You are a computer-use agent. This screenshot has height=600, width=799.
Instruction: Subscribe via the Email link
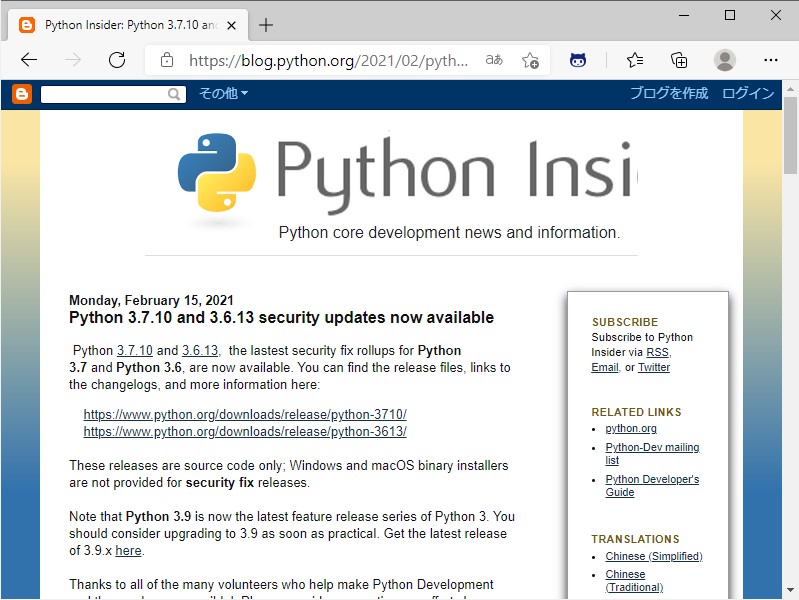point(605,368)
